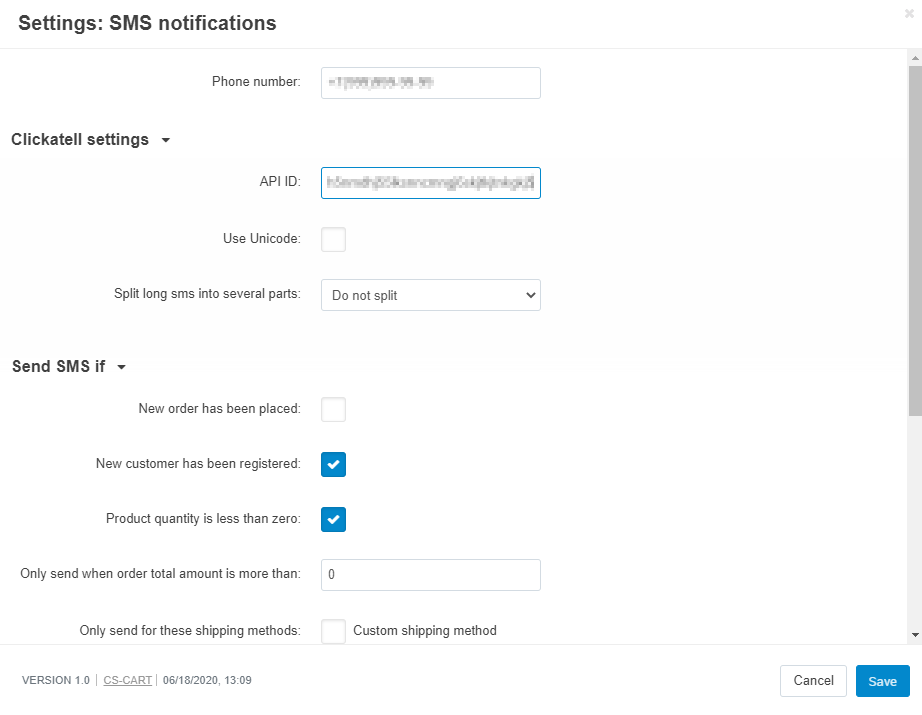
Task: Click the scrollbar down arrow
Action: (x=915, y=635)
